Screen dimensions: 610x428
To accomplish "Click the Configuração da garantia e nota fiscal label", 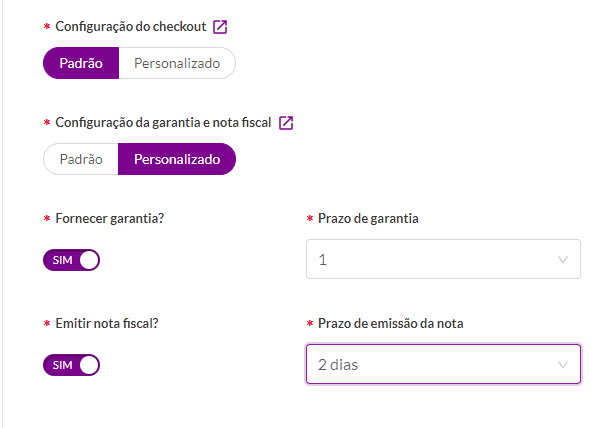I will (163, 123).
